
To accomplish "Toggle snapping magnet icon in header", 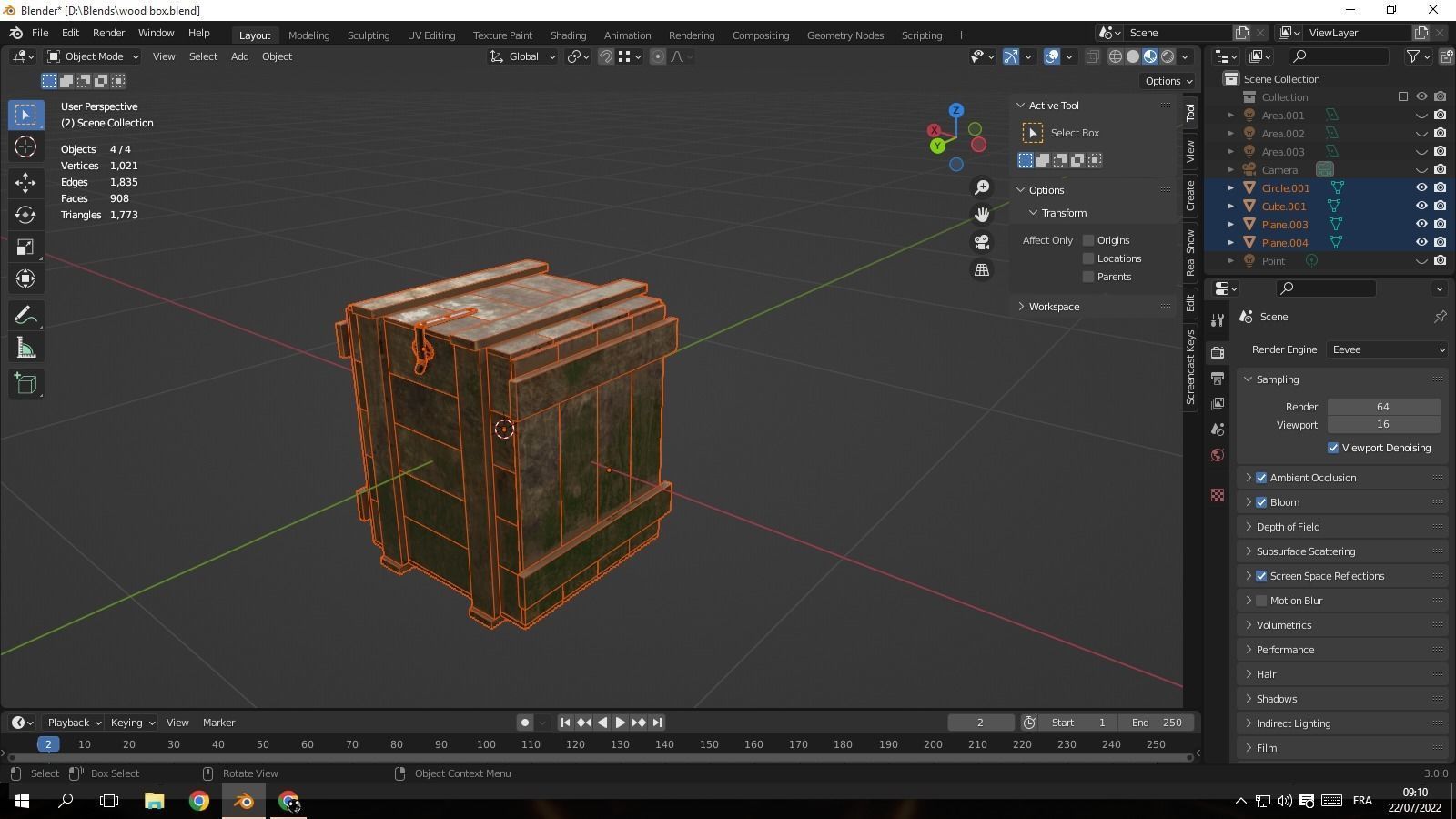I will [605, 56].
